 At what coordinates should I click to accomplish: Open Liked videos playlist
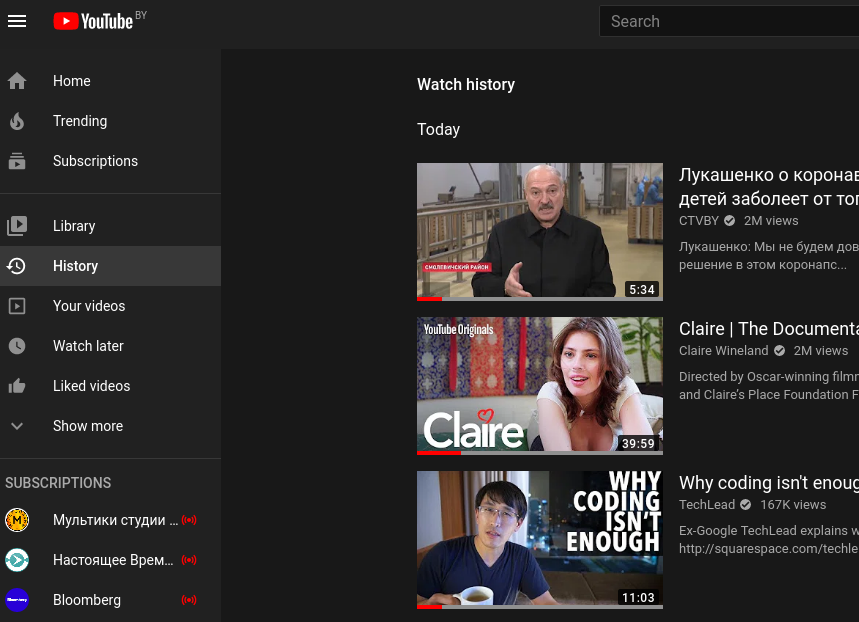(110, 386)
